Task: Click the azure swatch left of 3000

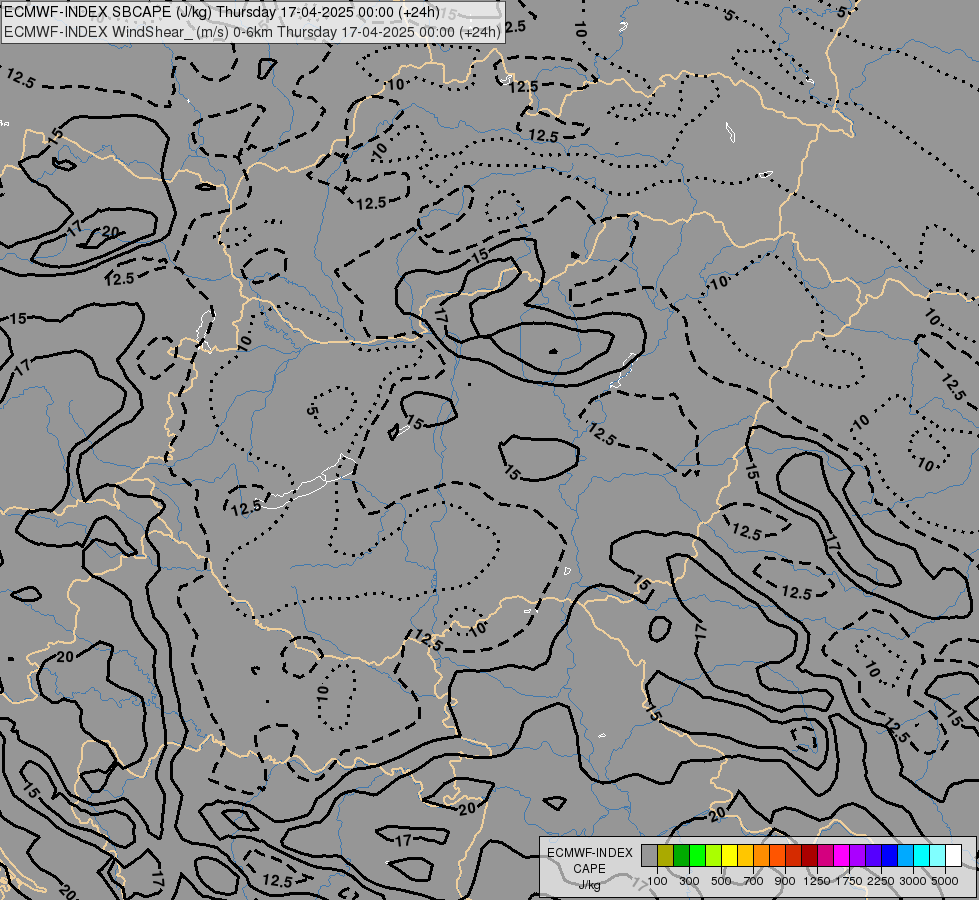Action: (x=906, y=855)
